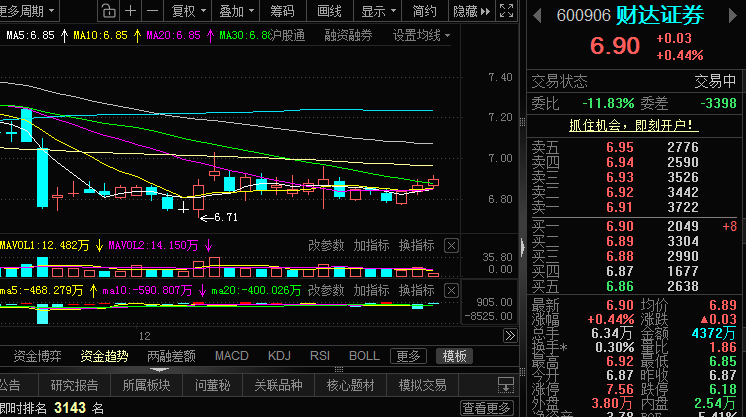The image size is (746, 417).
Task: Click the 即时排名 3143 ranking text
Action: pos(51,408)
